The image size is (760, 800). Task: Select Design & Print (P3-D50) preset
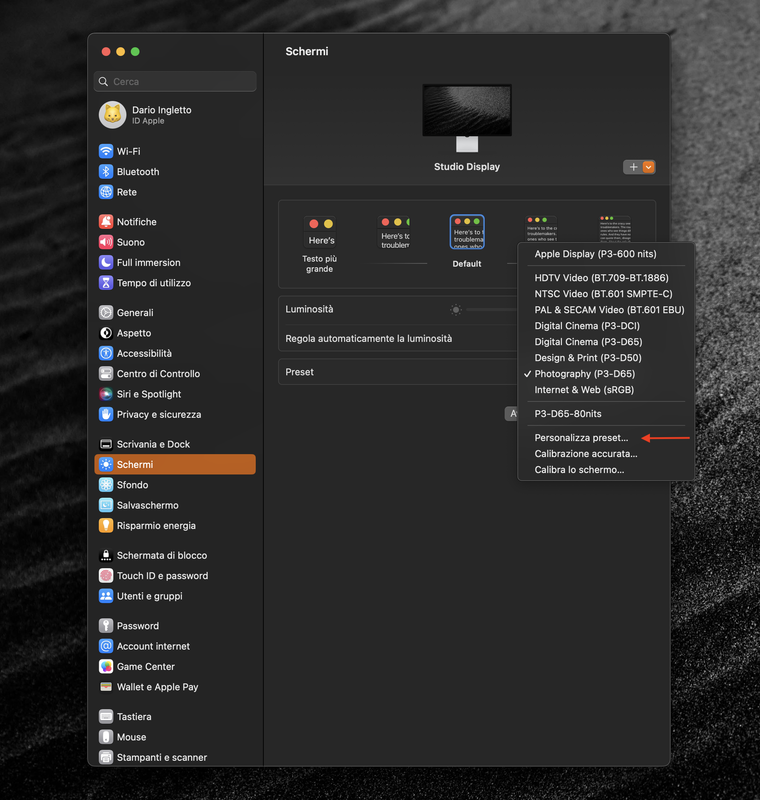point(606,358)
